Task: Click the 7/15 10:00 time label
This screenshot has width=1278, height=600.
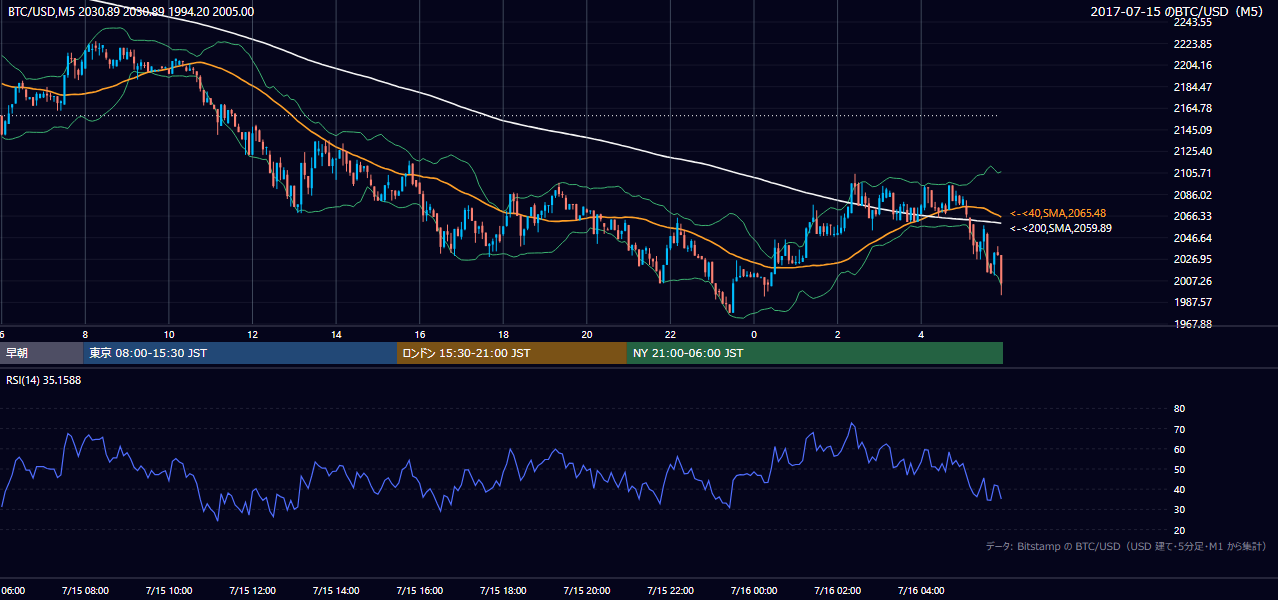Action: (x=169, y=590)
